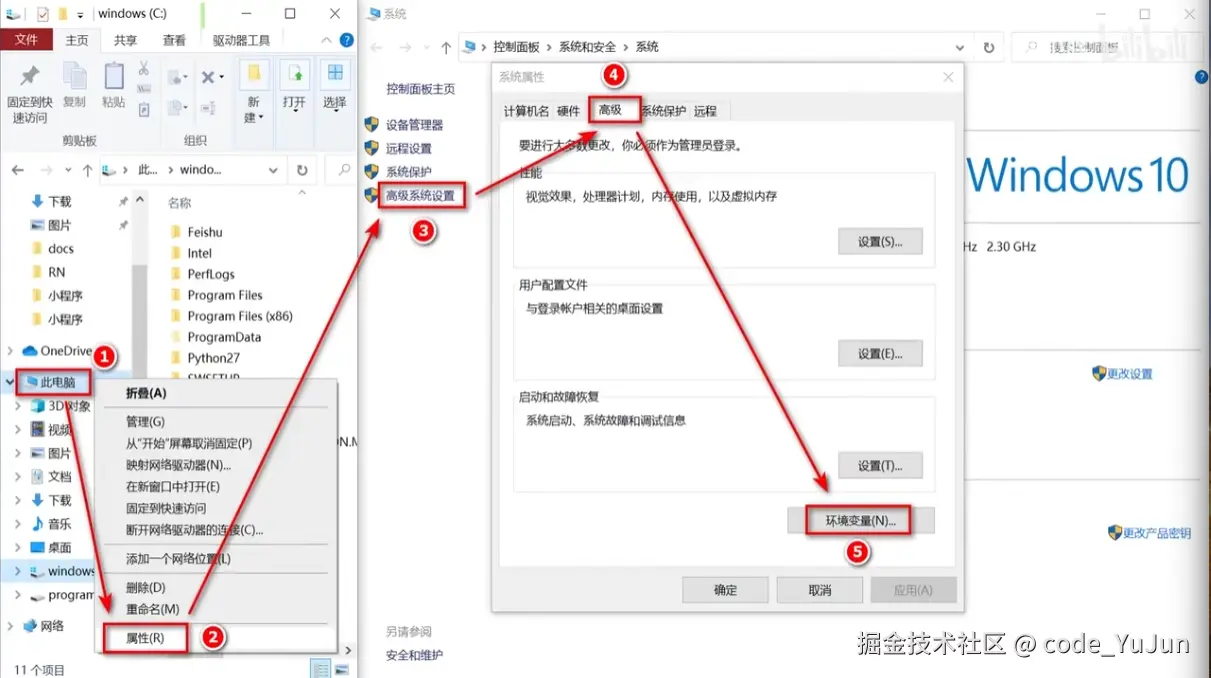The width and height of the screenshot is (1211, 678).
Task: Click 设置(T)... in 启动和故障恢复 section
Action: click(x=880, y=466)
